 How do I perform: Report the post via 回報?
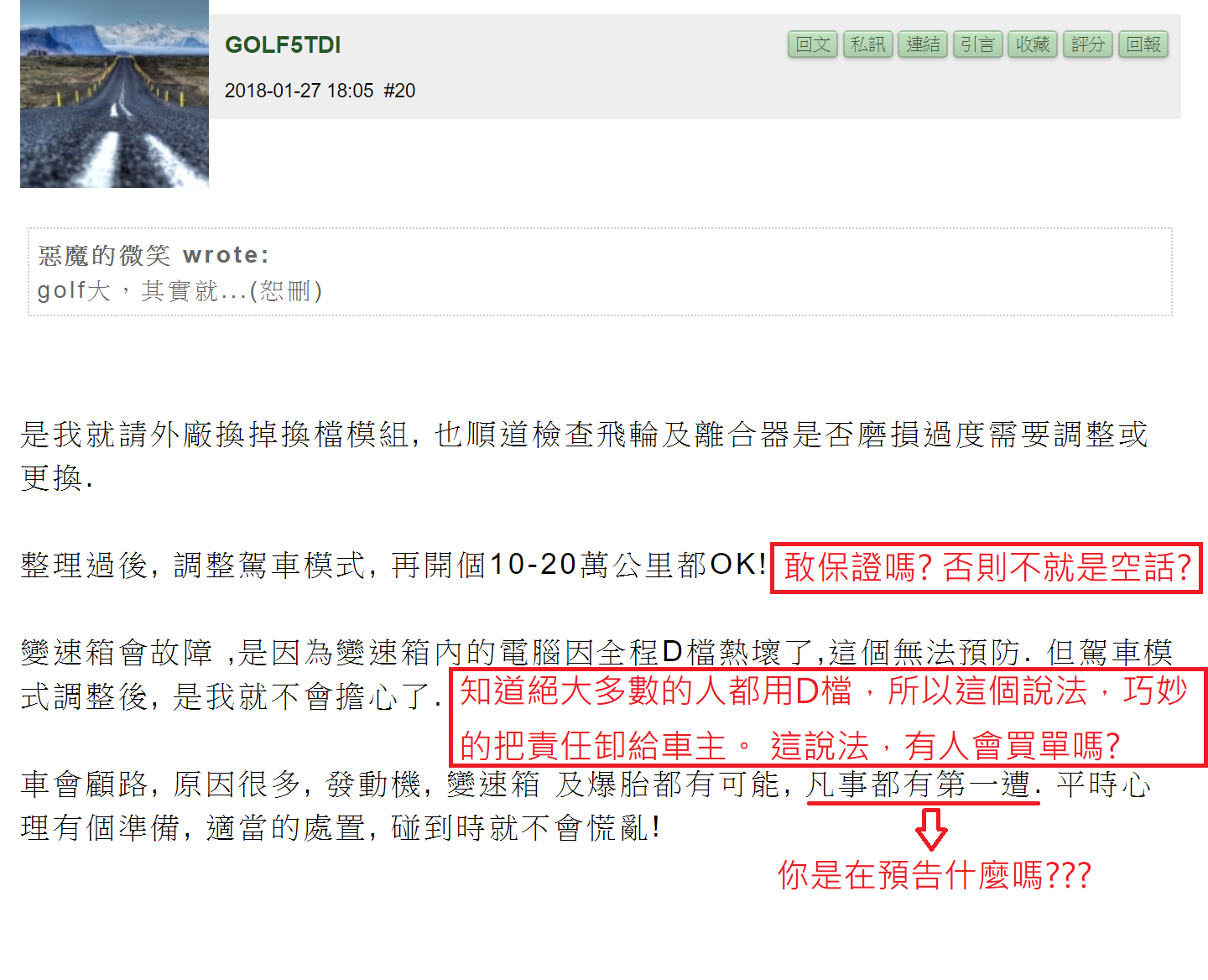pyautogui.click(x=1143, y=44)
